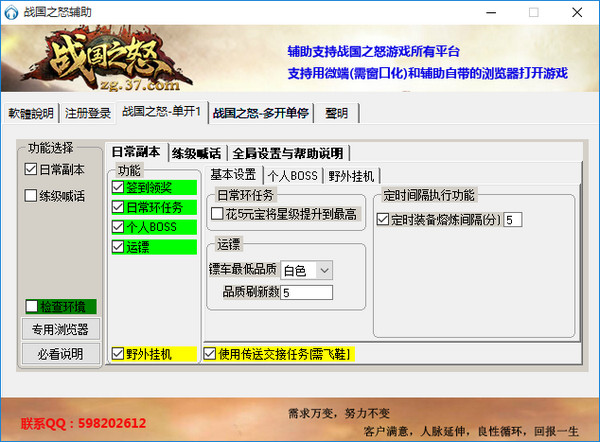The width and height of the screenshot is (600, 442).
Task: Toggle 使用传送交接任务 checkbox
Action: point(210,354)
